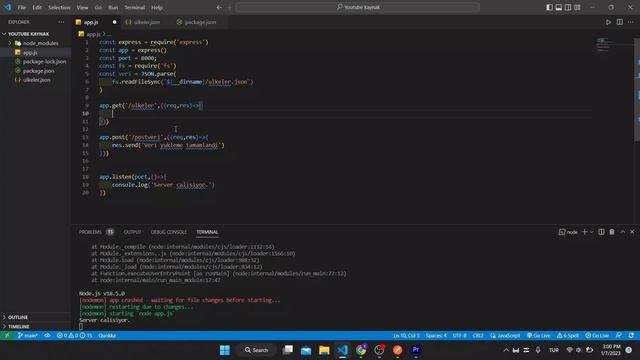The image size is (640, 360).
Task: Change file encoding UTF-8
Action: coord(460,336)
